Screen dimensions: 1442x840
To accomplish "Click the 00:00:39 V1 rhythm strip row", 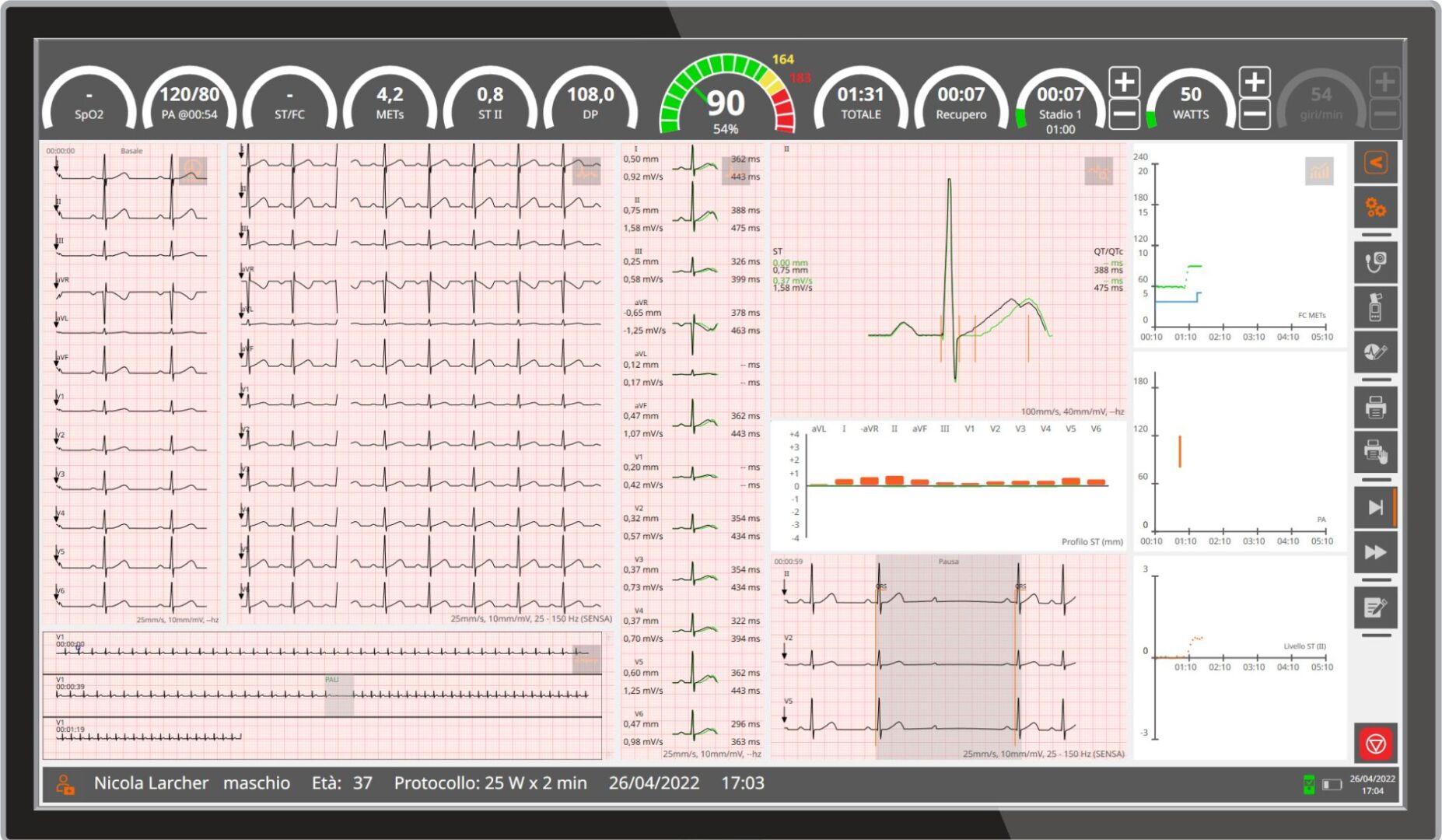I will click(322, 695).
